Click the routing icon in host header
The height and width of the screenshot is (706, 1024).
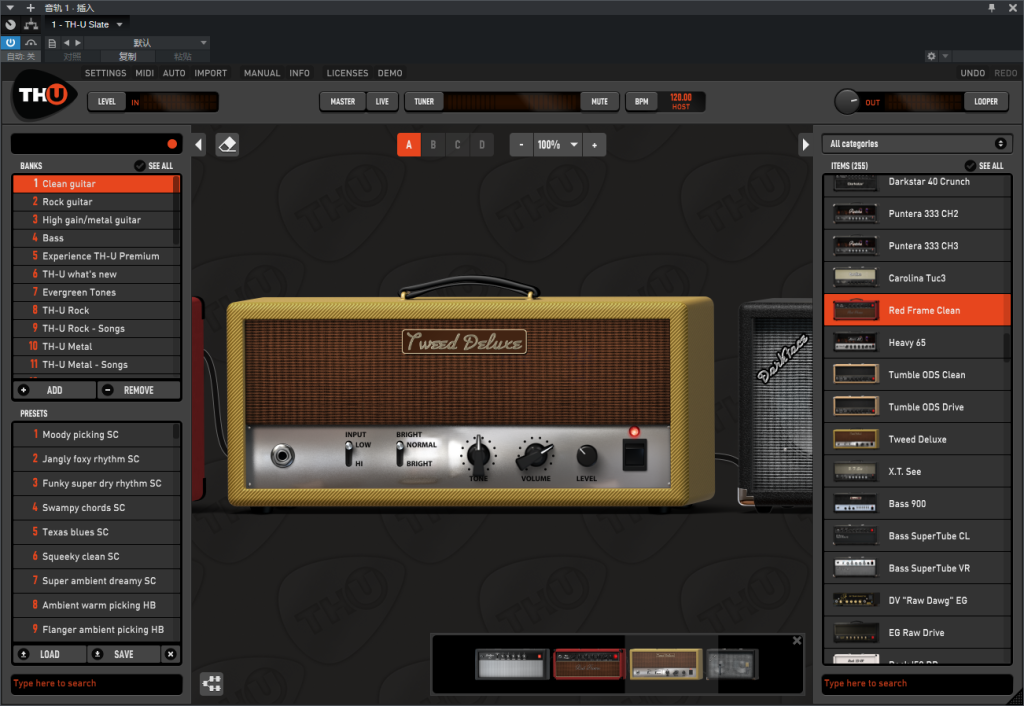click(x=31, y=25)
